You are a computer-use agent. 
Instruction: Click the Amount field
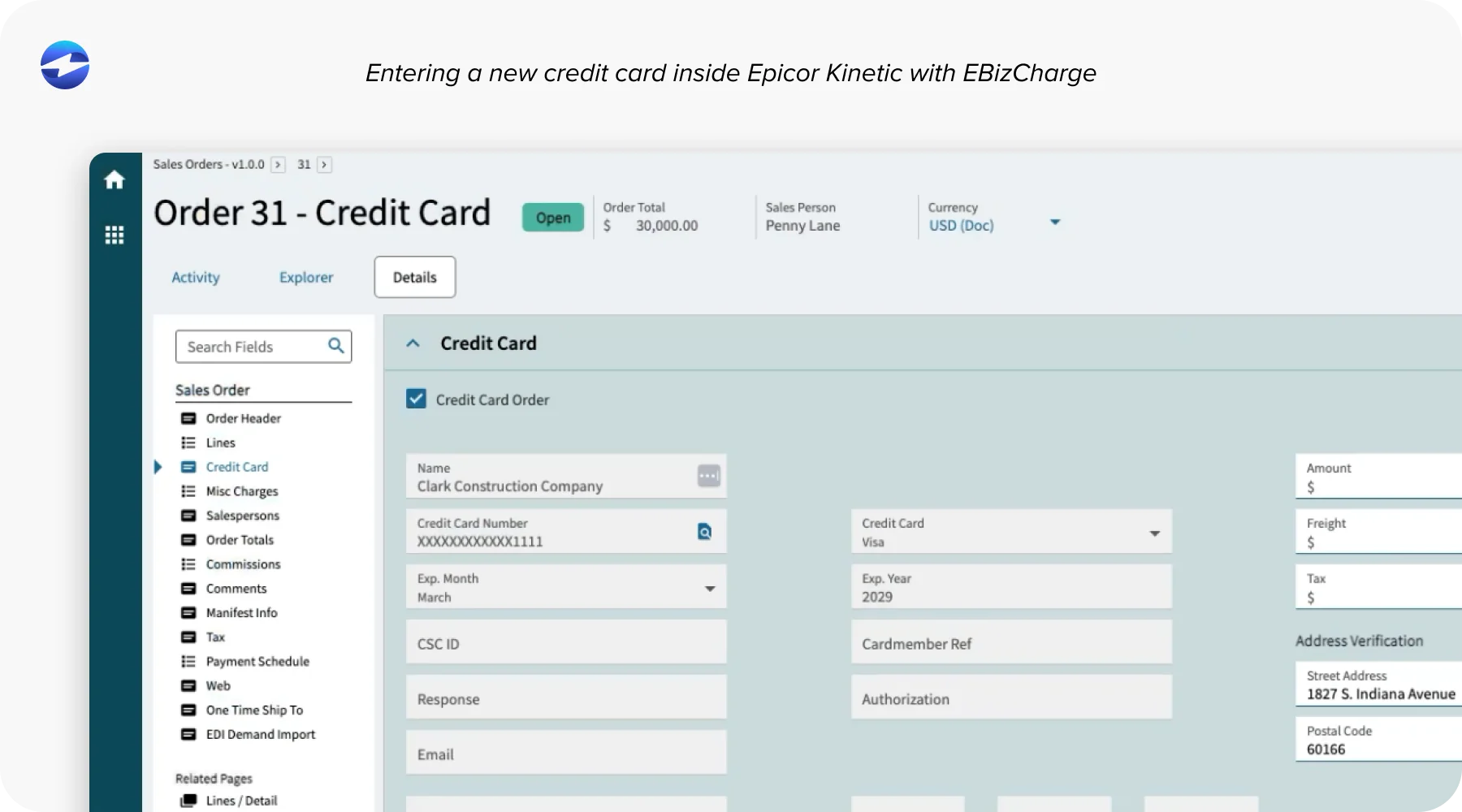point(1378,477)
